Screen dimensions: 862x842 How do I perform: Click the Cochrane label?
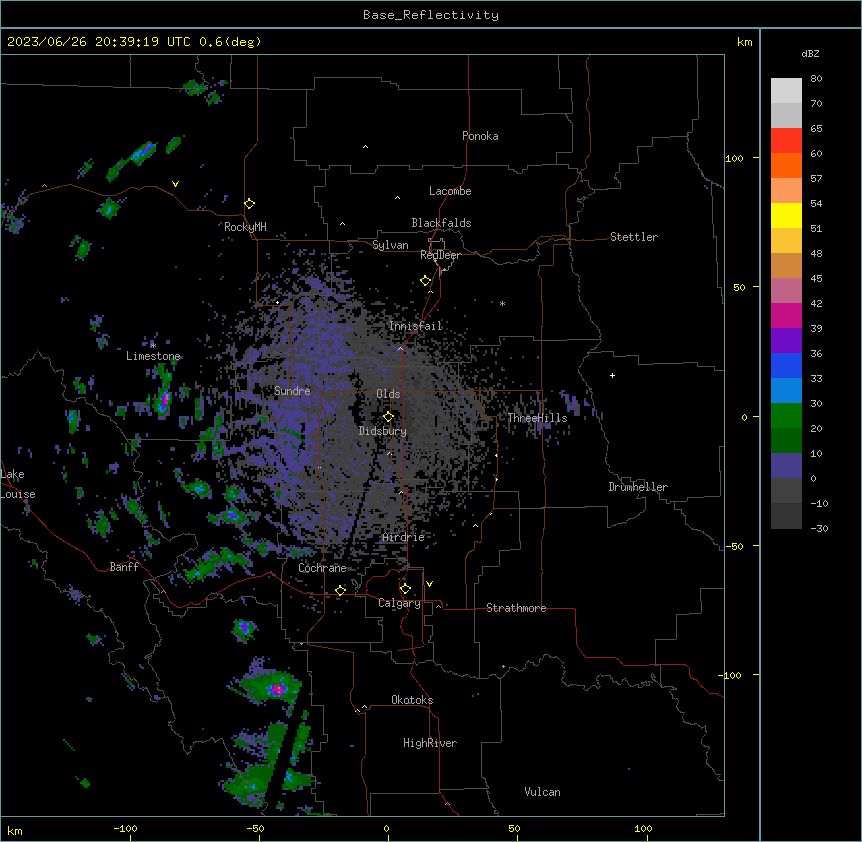tap(322, 568)
